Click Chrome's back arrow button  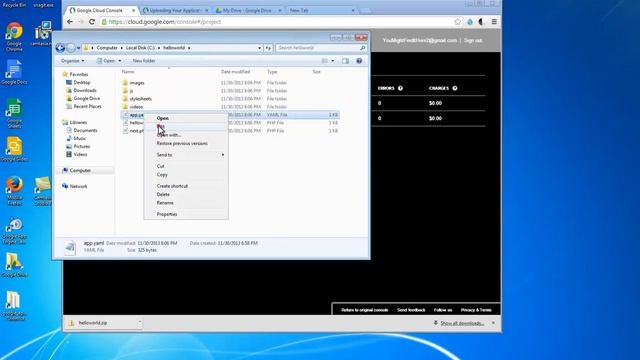pos(70,22)
